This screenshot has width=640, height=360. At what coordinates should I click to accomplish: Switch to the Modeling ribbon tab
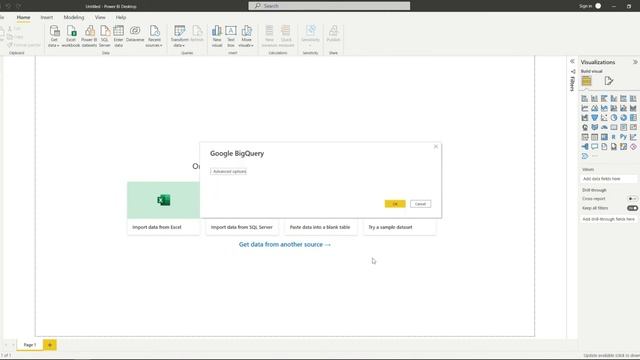74,18
